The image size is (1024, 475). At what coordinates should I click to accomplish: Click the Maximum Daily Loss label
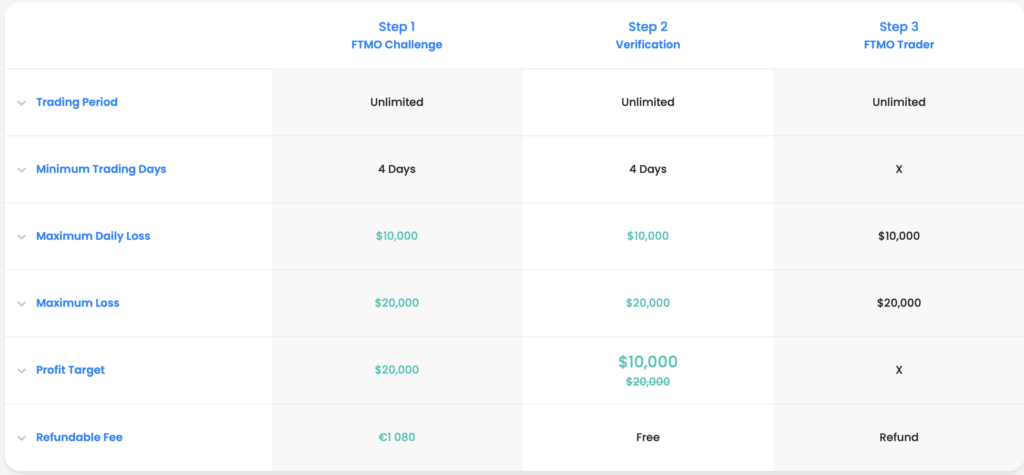(93, 236)
